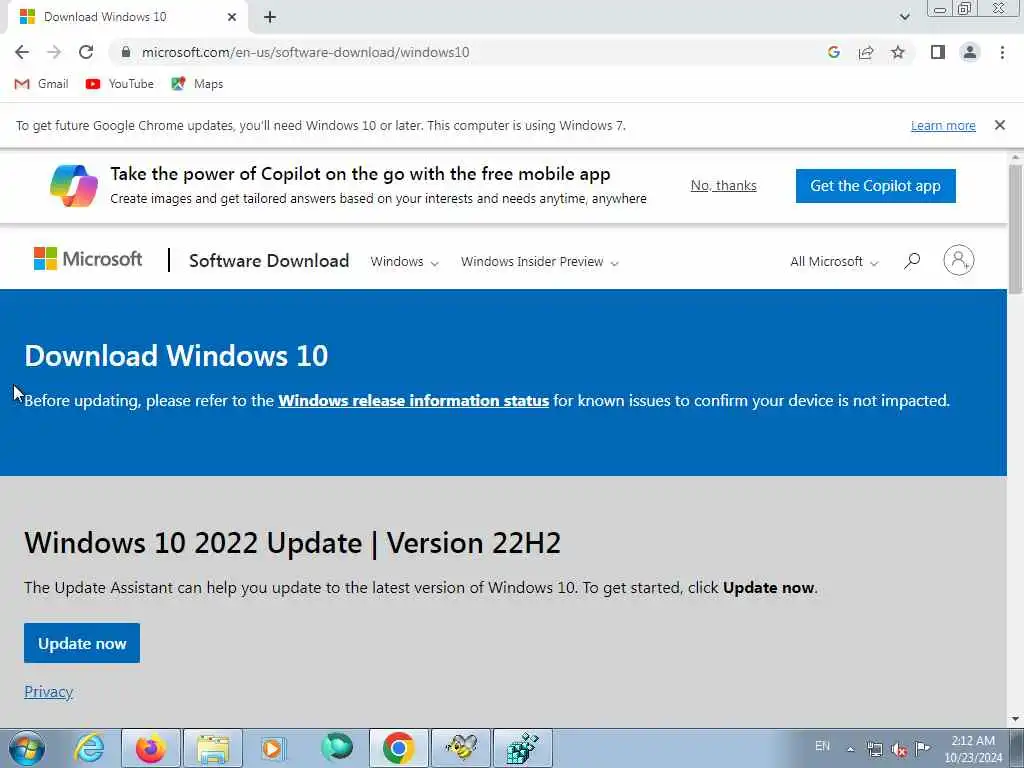Click the scrollbar down arrow
This screenshot has height=768, width=1024.
click(1016, 719)
